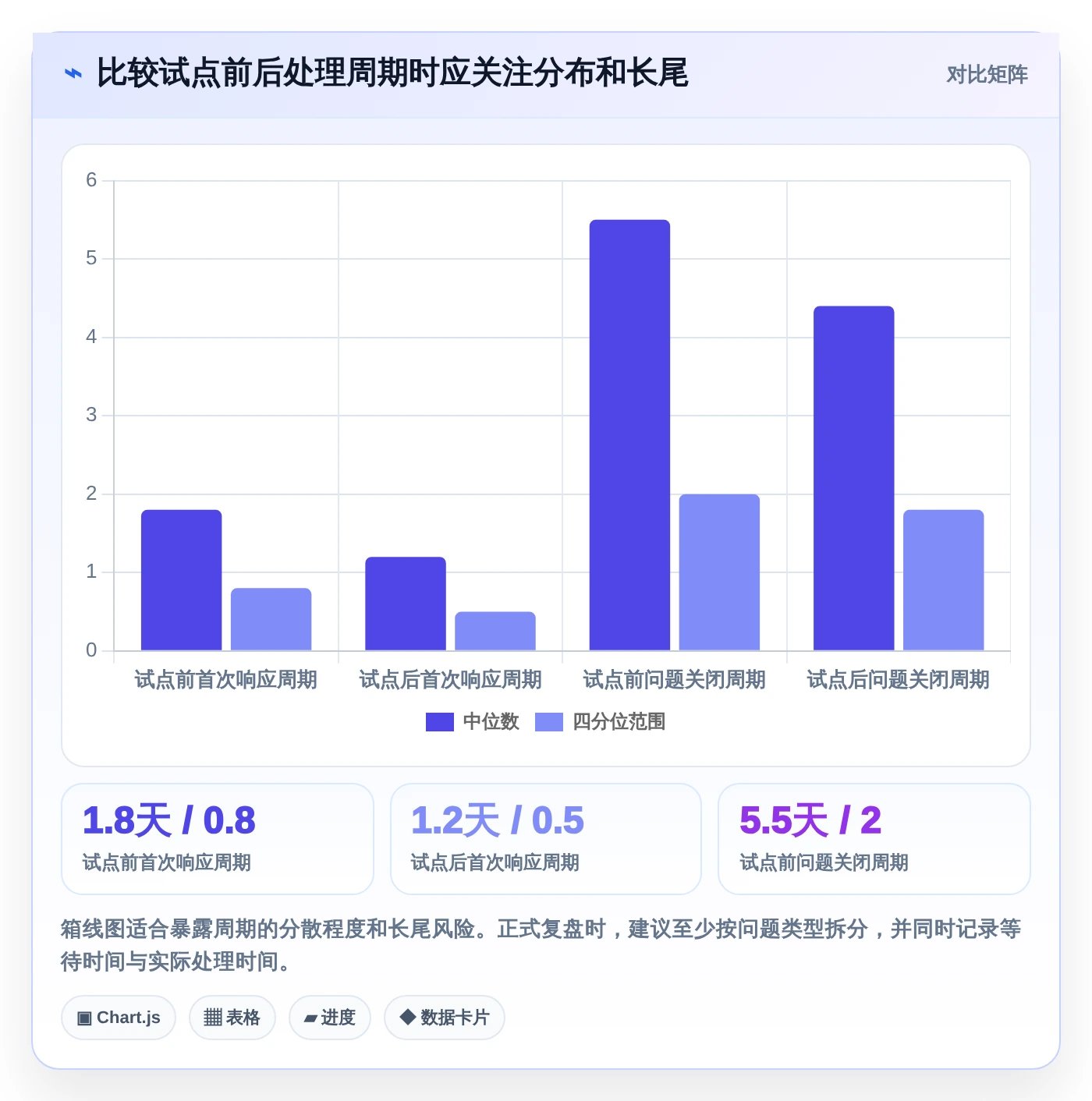Open the 5.5天 / 2 stat card
The width and height of the screenshot is (1092, 1101).
[x=874, y=839]
